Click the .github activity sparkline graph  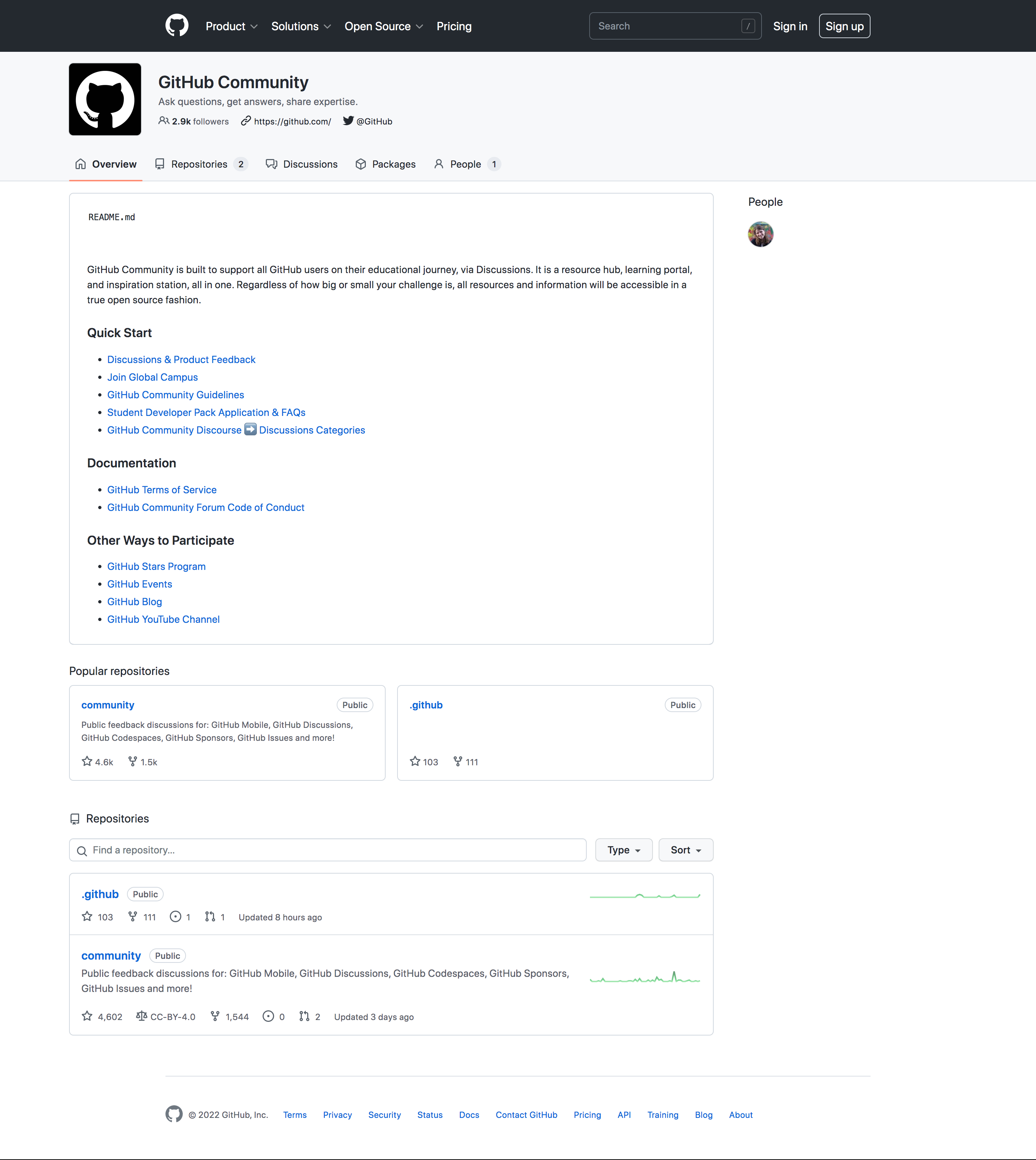tap(645, 896)
